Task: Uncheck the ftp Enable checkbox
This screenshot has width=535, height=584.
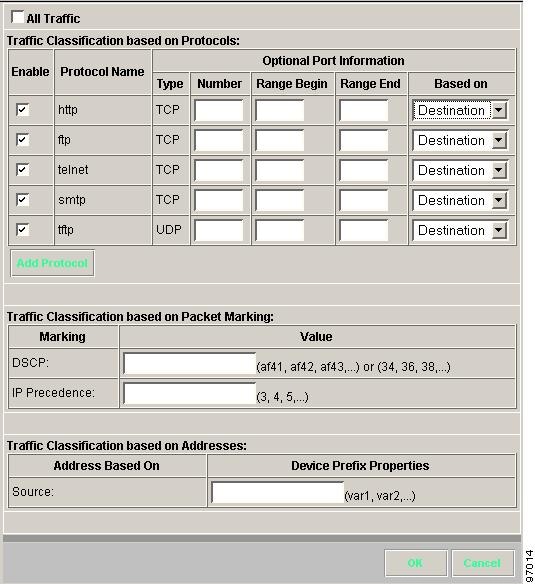Action: click(x=22, y=140)
